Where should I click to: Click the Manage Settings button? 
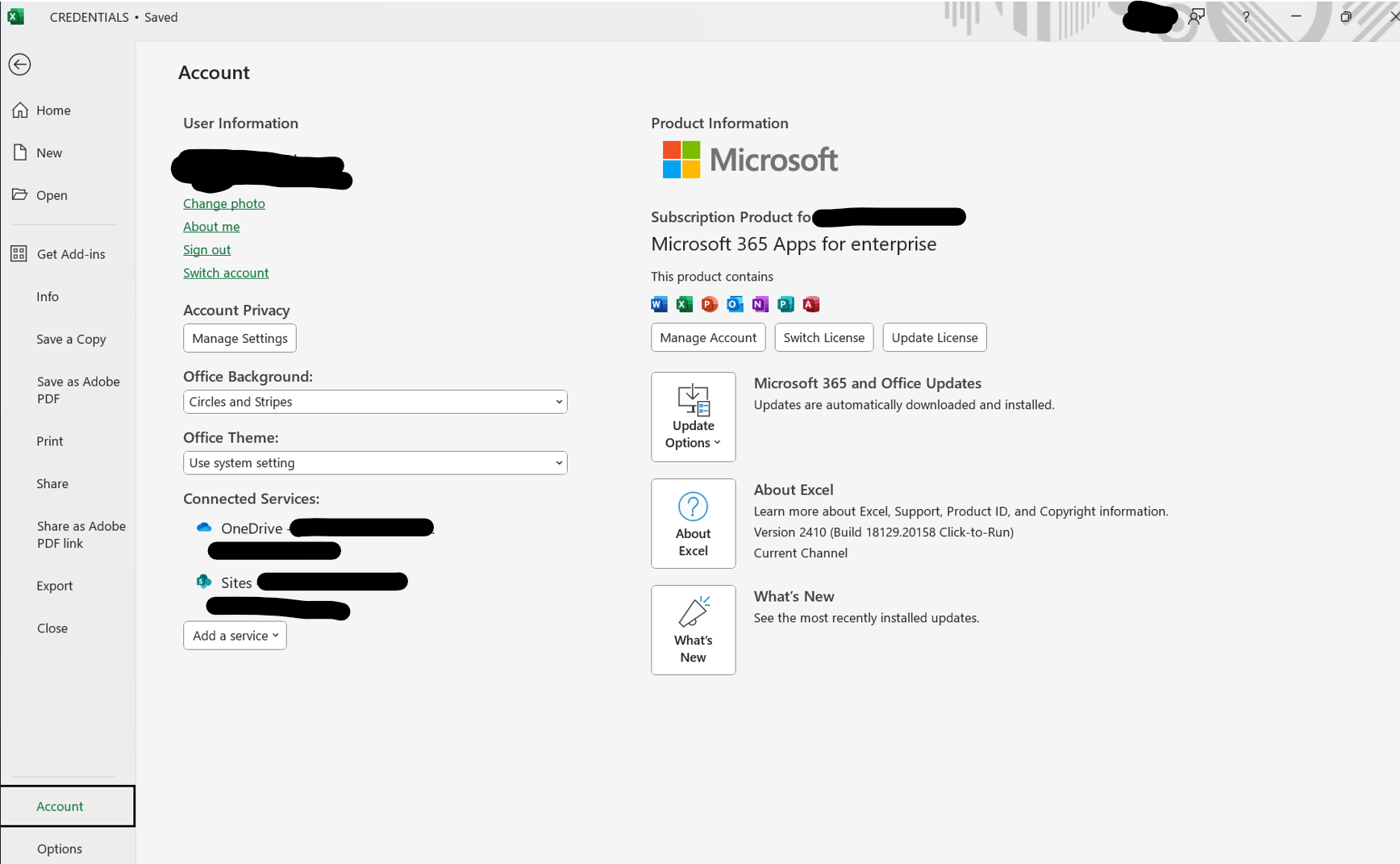240,338
